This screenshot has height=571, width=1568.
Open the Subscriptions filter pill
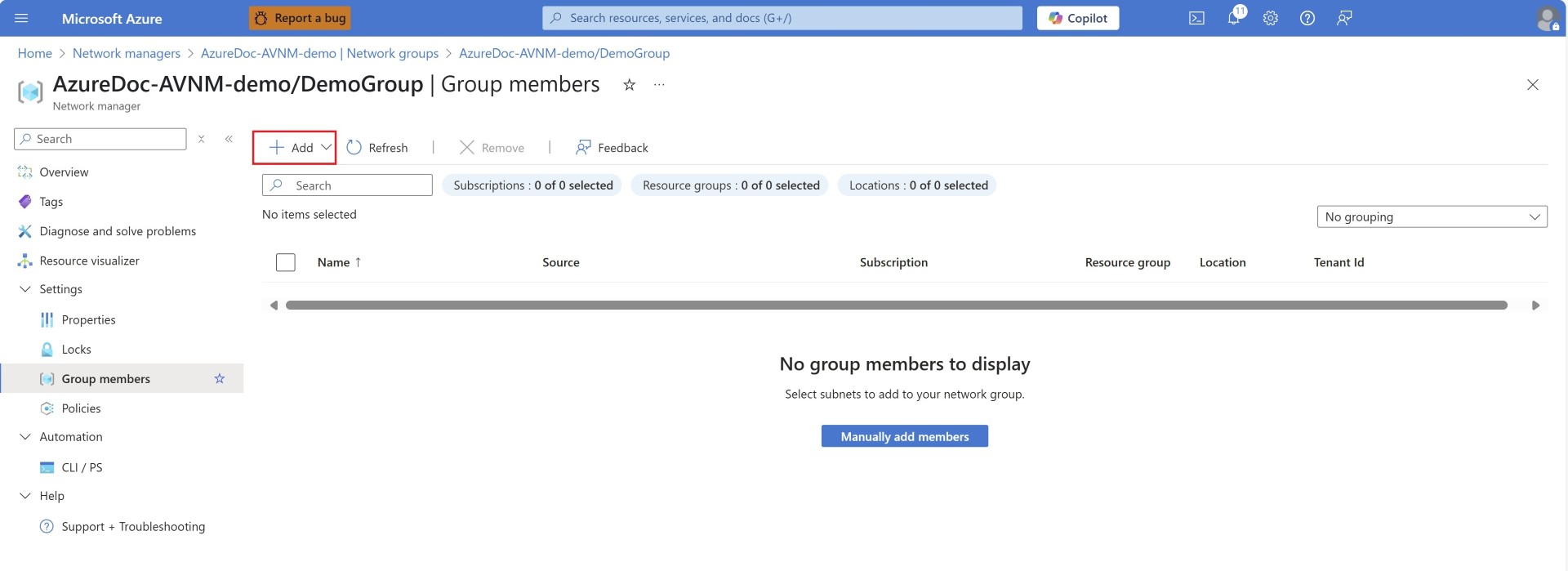point(532,185)
